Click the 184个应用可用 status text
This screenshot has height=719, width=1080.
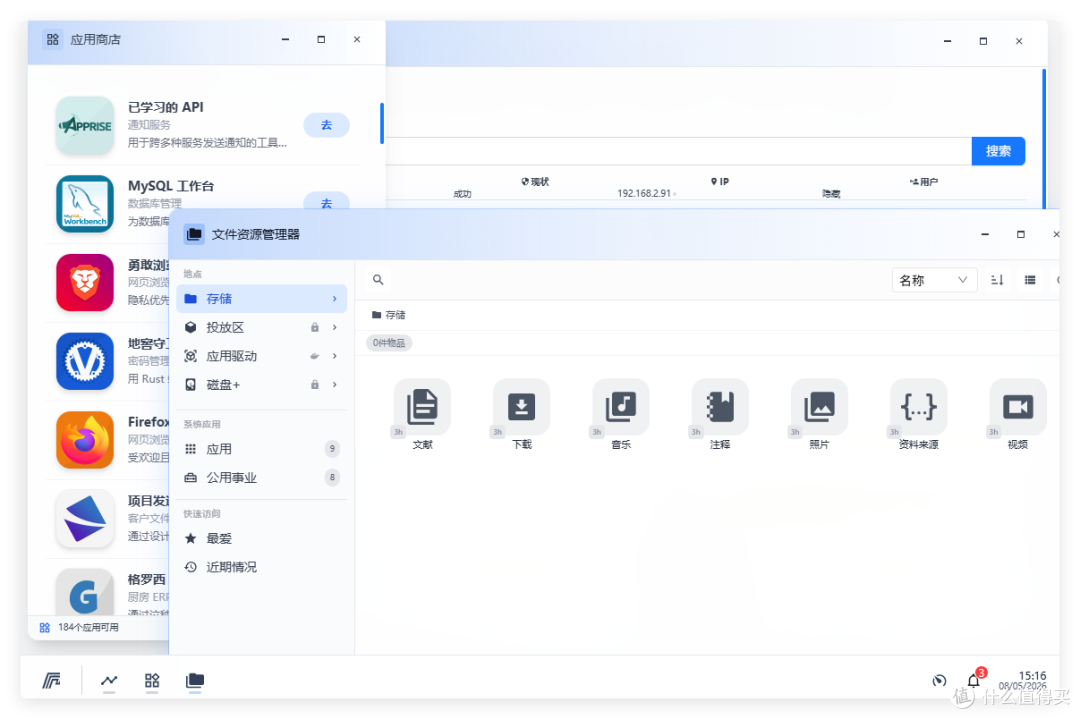coord(88,627)
